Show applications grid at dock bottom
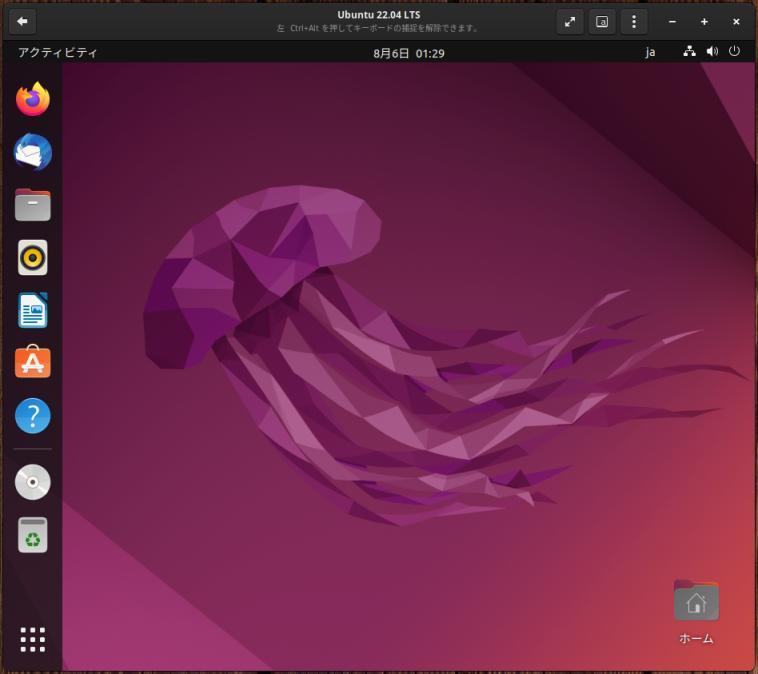758x674 pixels. [32, 640]
